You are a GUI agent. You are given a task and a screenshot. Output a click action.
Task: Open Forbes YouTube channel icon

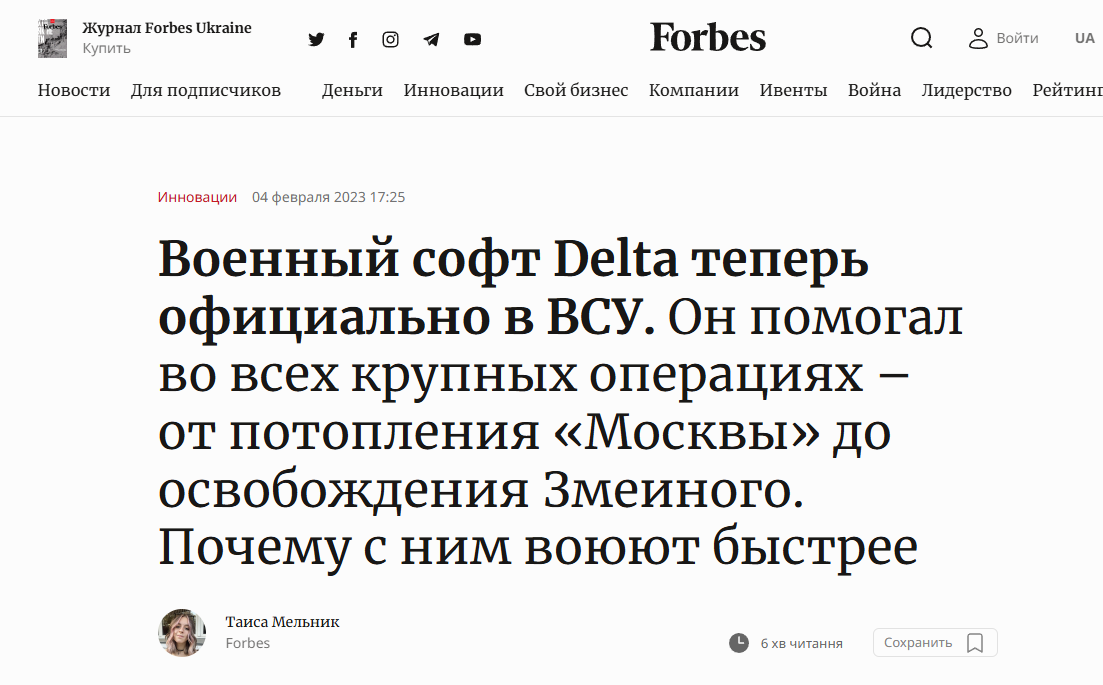click(473, 39)
